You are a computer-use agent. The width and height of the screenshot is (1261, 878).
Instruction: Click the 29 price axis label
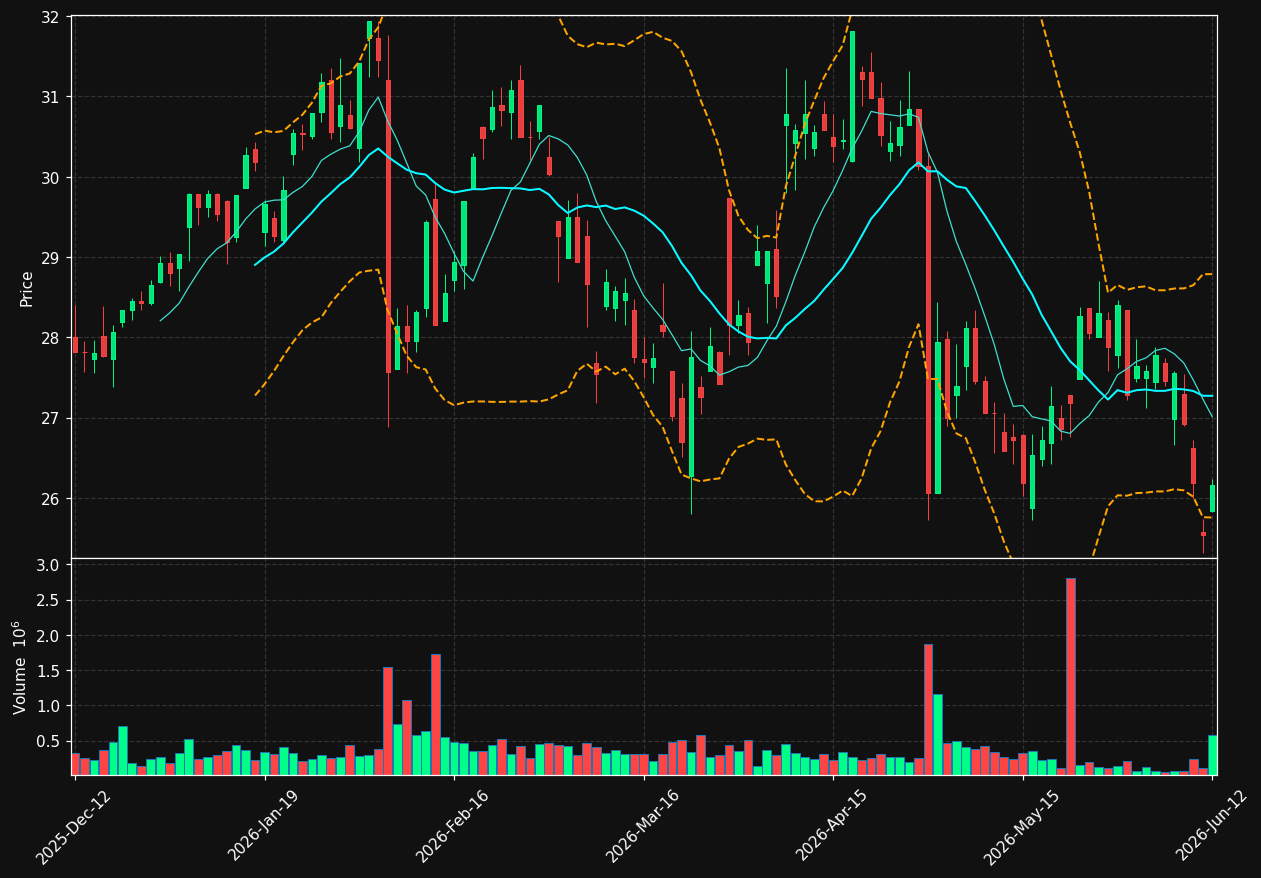(x=49, y=258)
